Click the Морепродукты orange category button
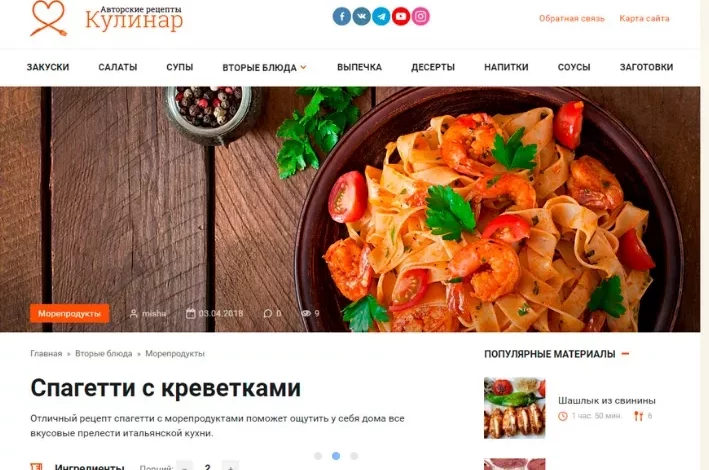 [70, 313]
